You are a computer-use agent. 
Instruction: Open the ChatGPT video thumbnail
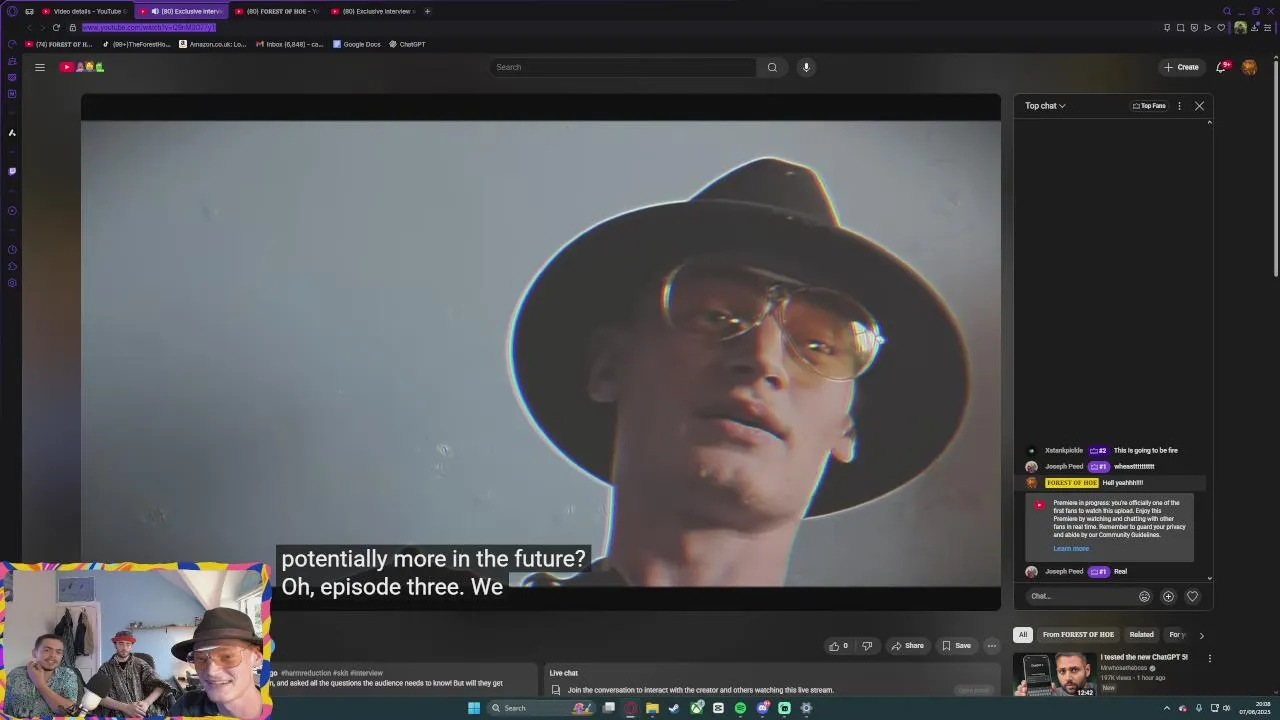tap(1054, 675)
